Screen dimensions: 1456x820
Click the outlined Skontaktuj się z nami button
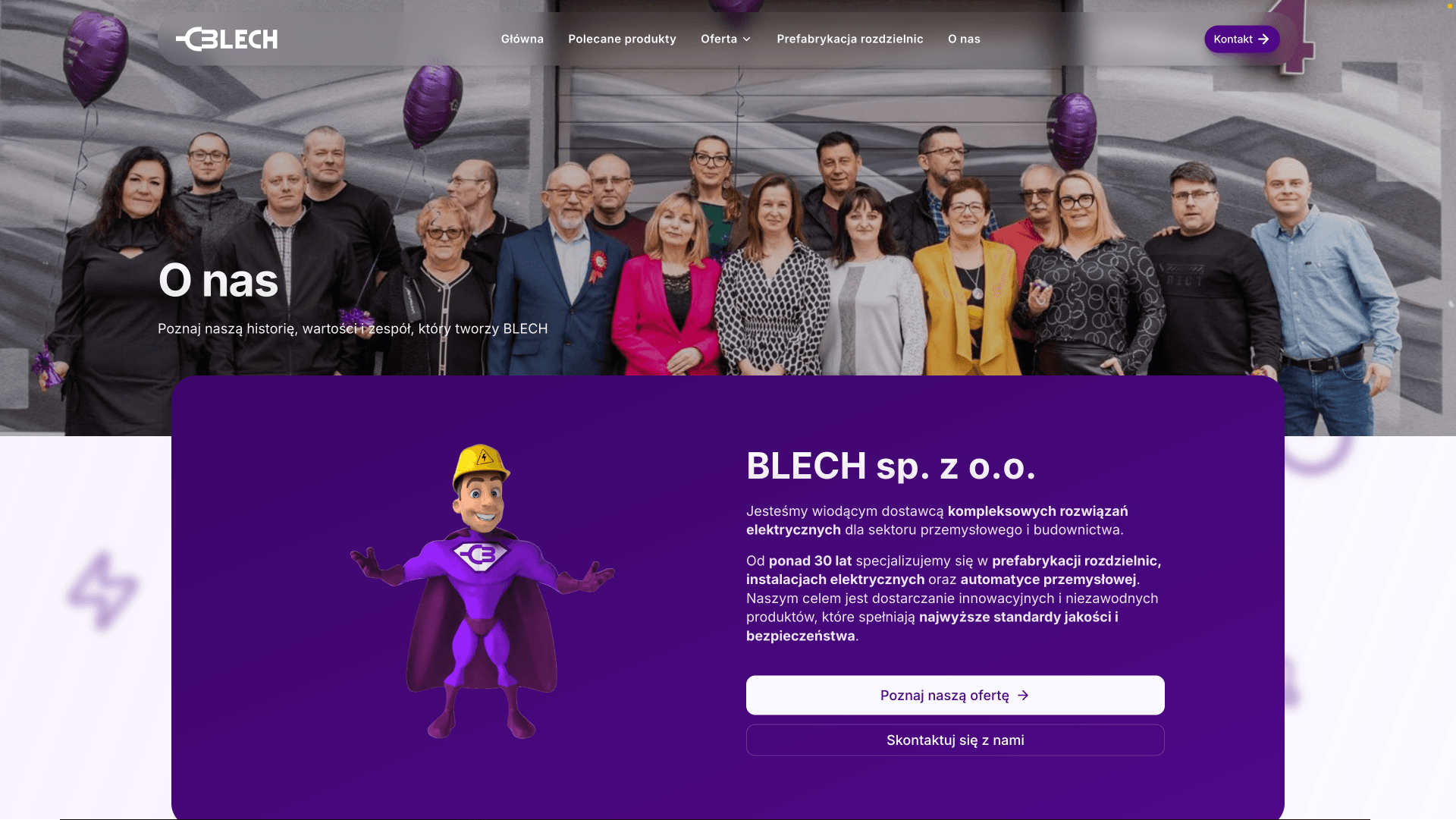click(x=955, y=740)
